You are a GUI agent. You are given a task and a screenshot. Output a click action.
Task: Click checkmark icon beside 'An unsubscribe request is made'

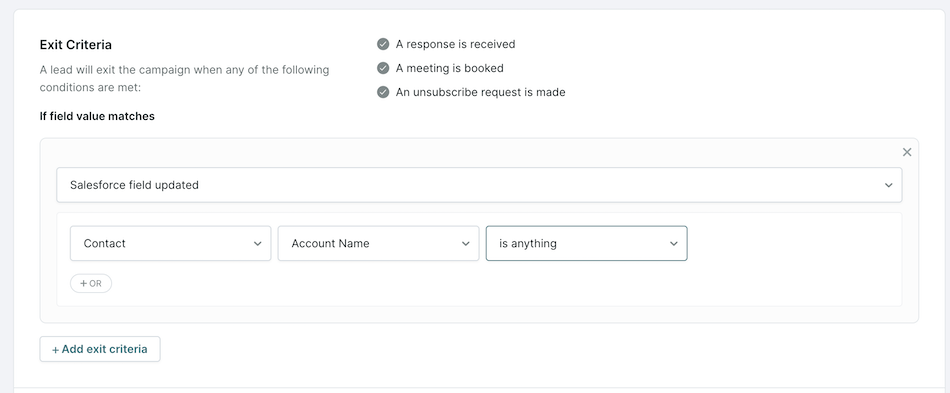(x=383, y=92)
